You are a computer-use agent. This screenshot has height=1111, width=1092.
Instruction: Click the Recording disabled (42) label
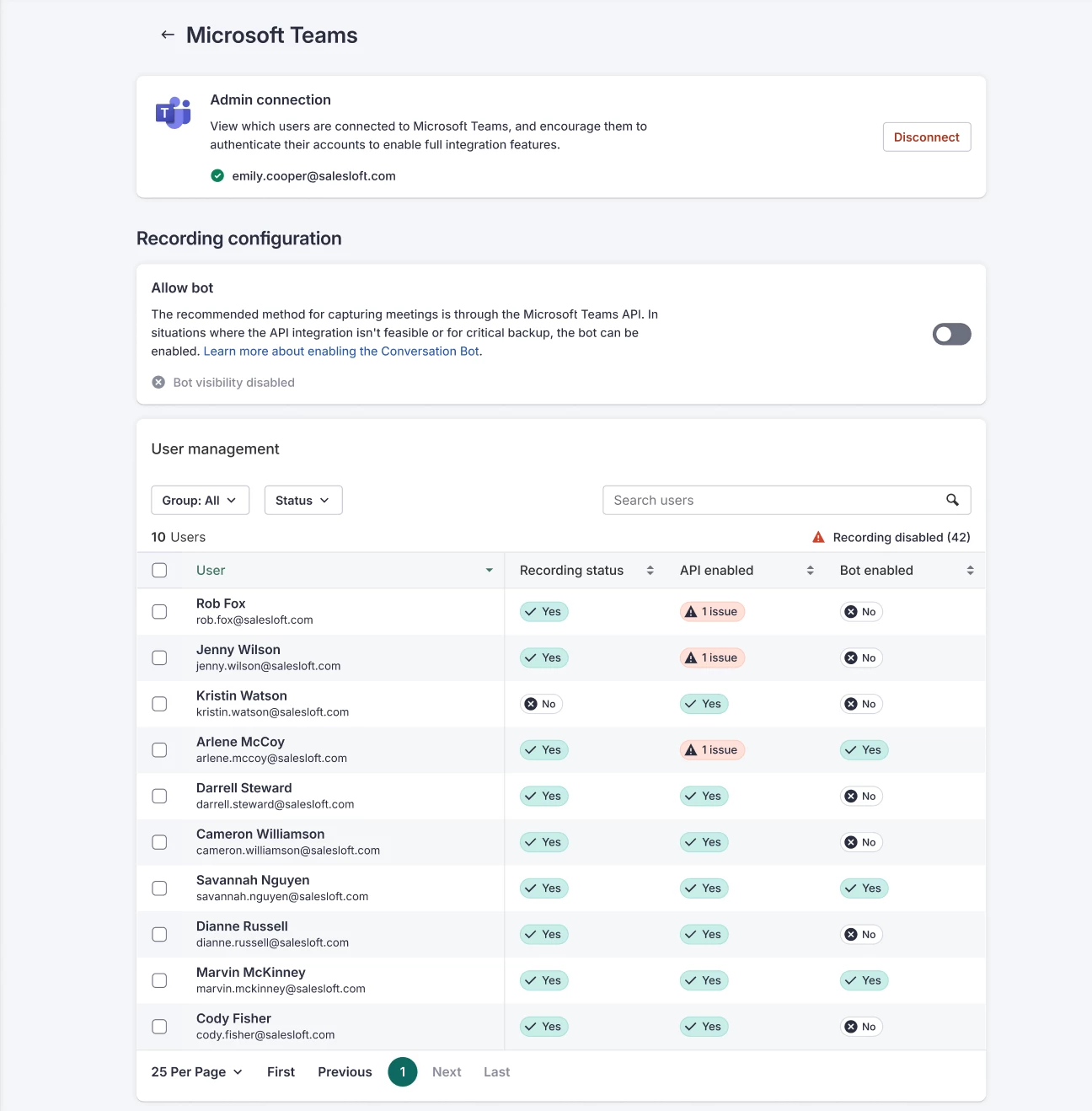(x=902, y=537)
